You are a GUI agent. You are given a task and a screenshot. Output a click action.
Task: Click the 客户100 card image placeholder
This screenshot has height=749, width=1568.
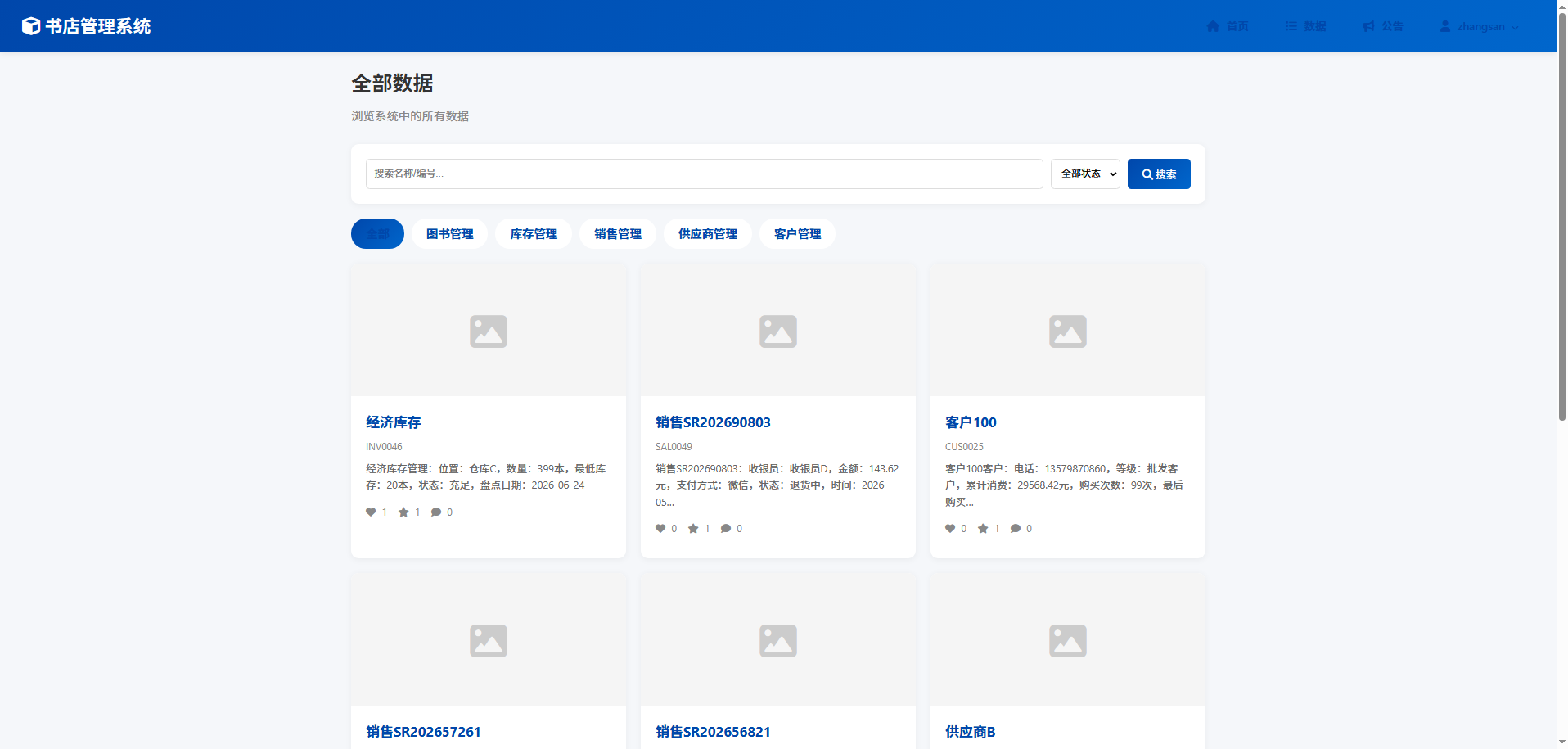tap(1068, 331)
